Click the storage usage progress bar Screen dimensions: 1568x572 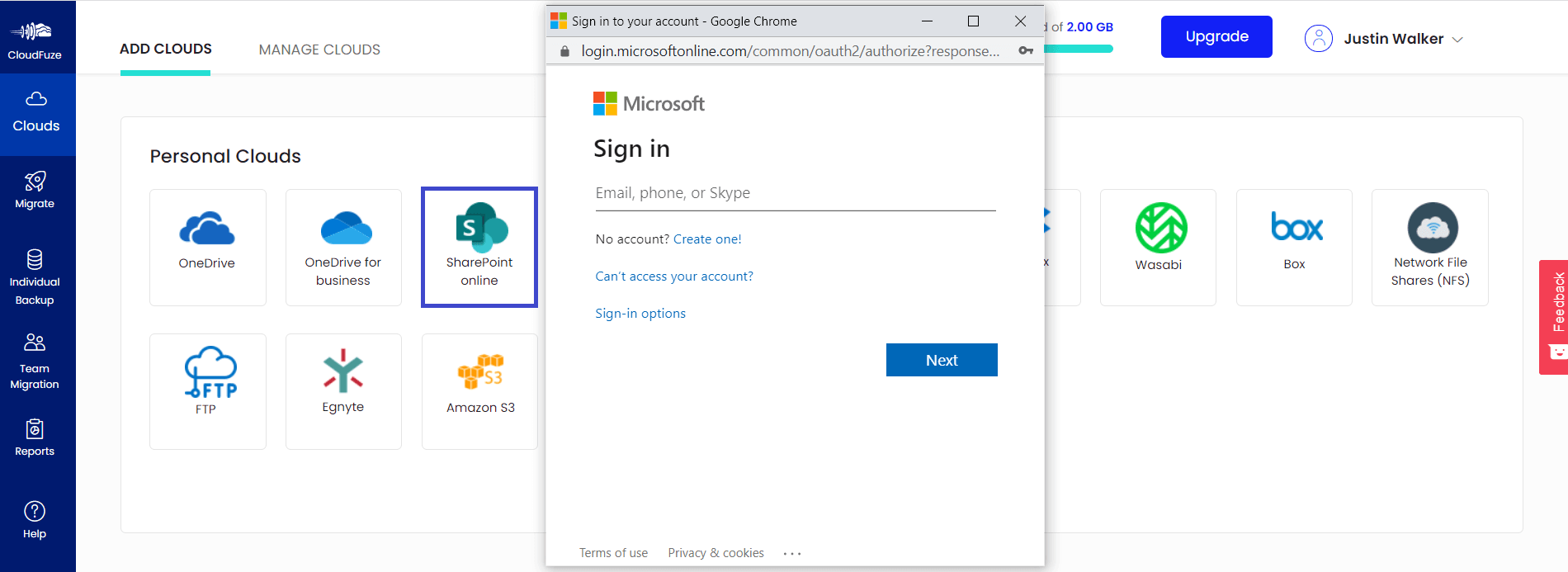coord(1079,49)
